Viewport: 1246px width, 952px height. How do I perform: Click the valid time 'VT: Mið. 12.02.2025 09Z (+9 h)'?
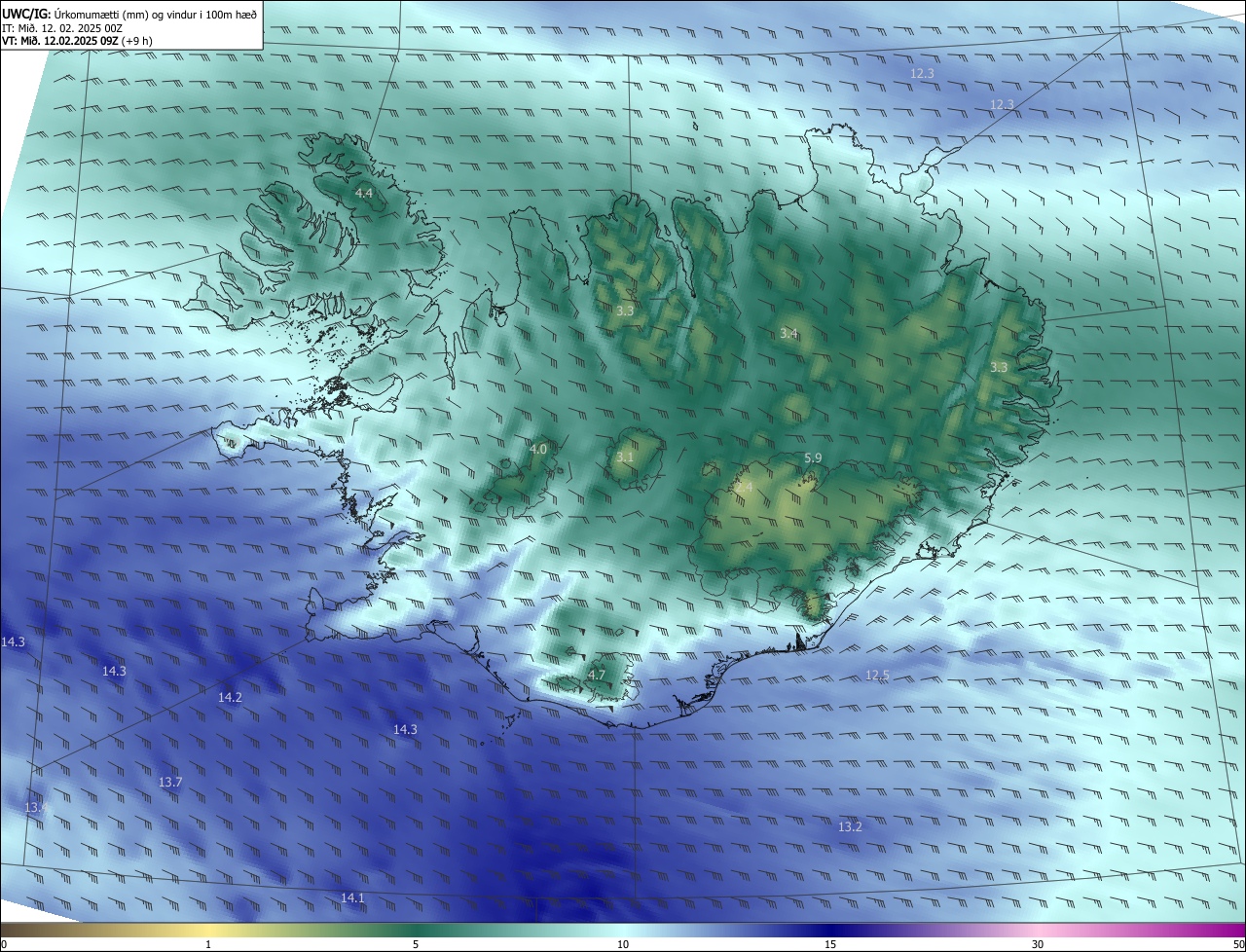[x=78, y=41]
